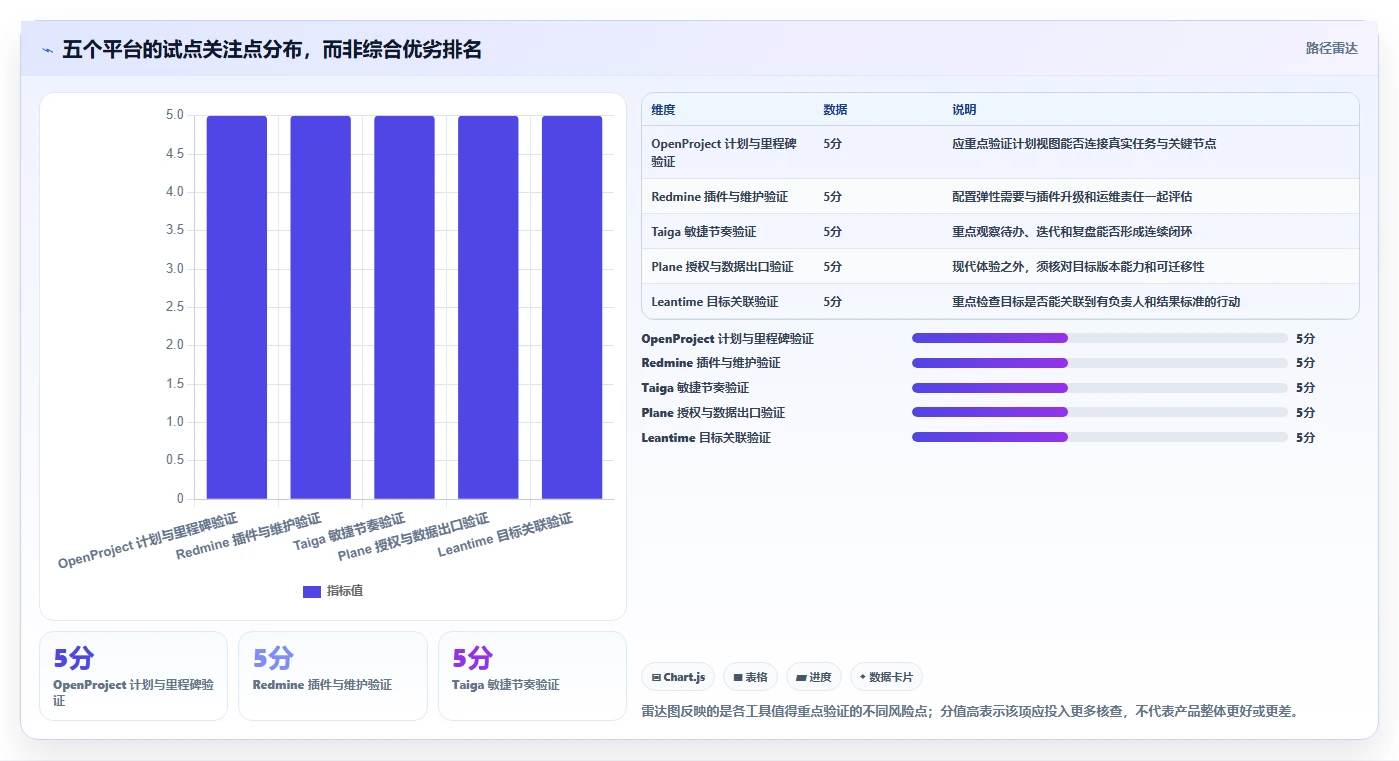
Task: Click the Leantime axis label under chart
Action: coord(506,535)
